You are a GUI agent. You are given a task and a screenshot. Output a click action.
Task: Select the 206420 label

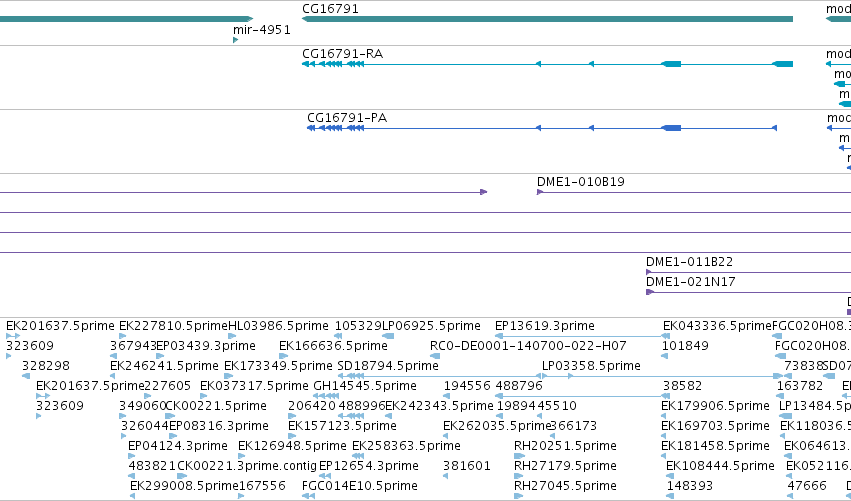coord(312,406)
